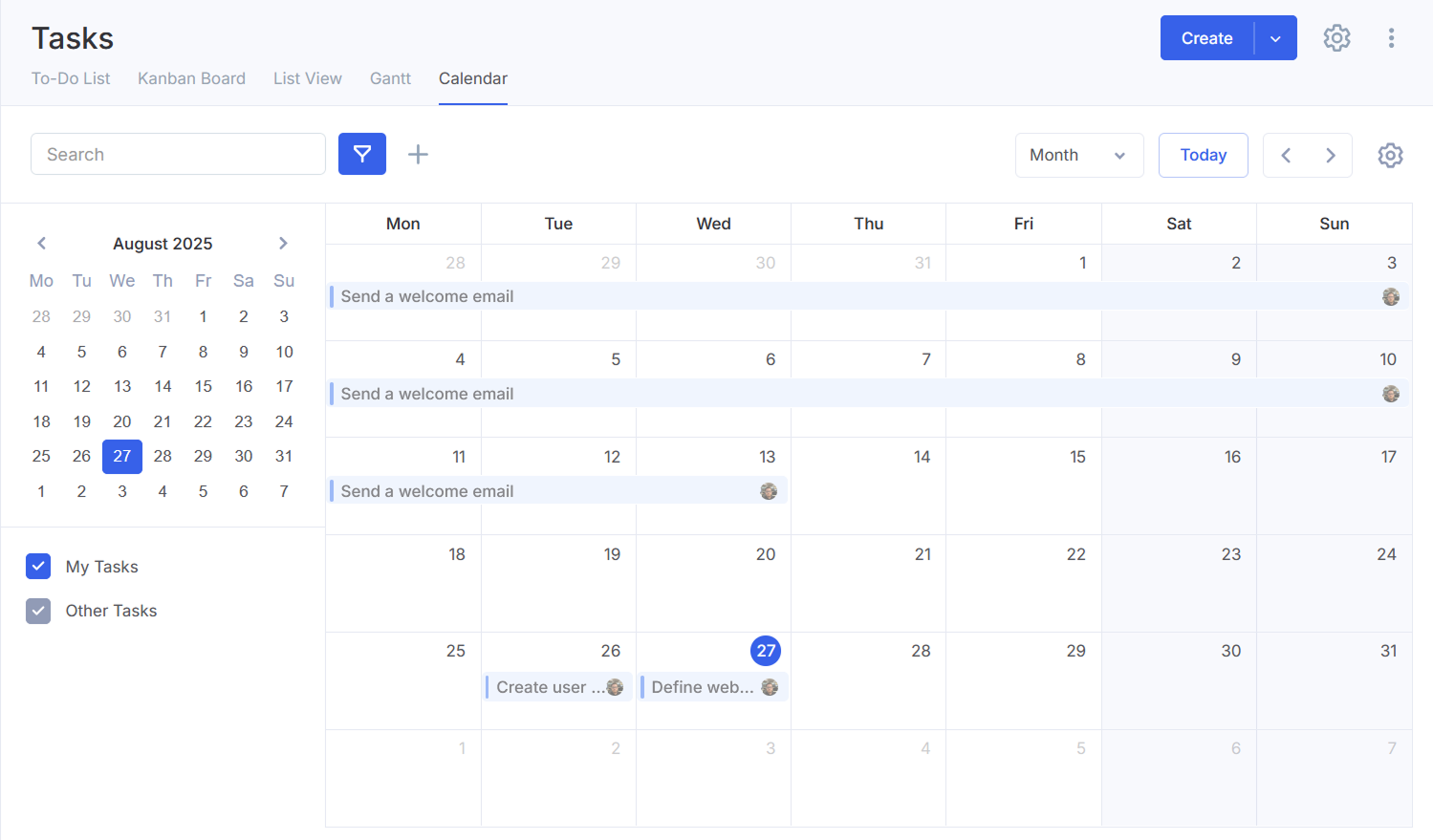
Task: Click the task search field
Action: [178, 154]
